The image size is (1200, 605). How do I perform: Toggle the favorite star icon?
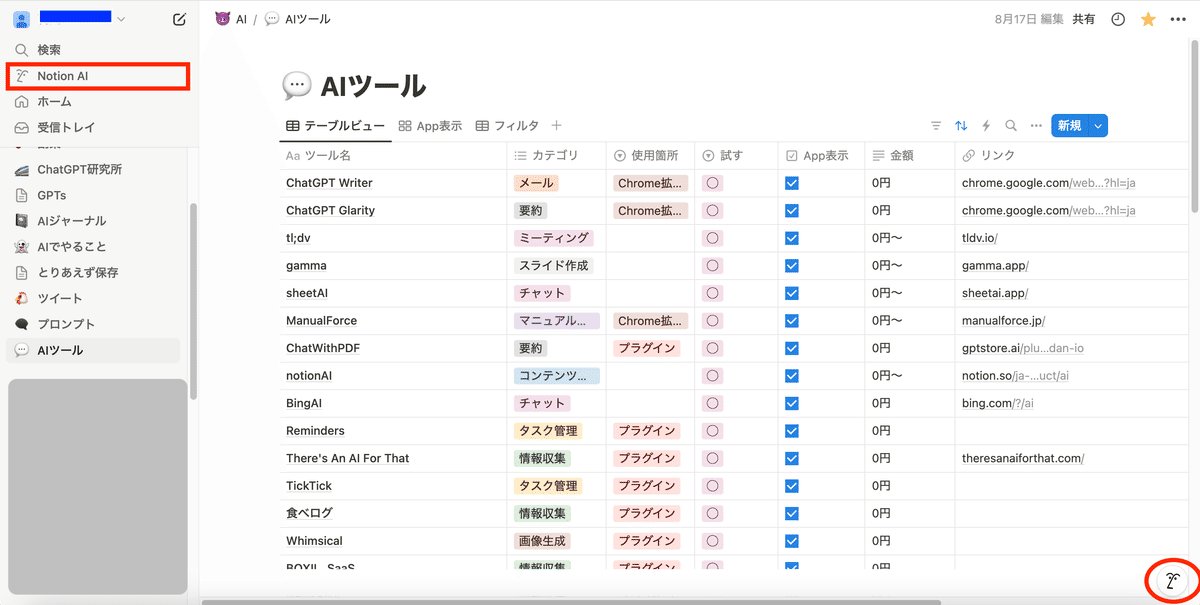tap(1148, 19)
